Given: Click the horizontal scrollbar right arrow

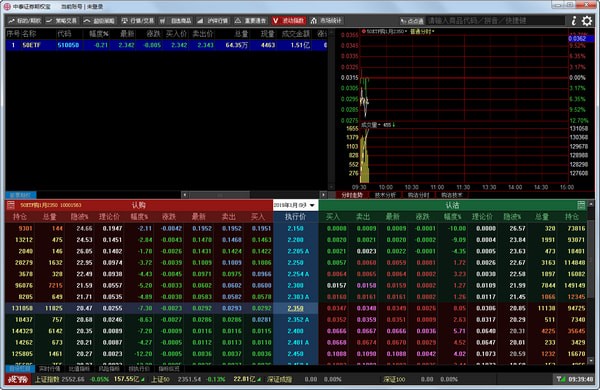Looking at the screenshot, I should (x=323, y=195).
